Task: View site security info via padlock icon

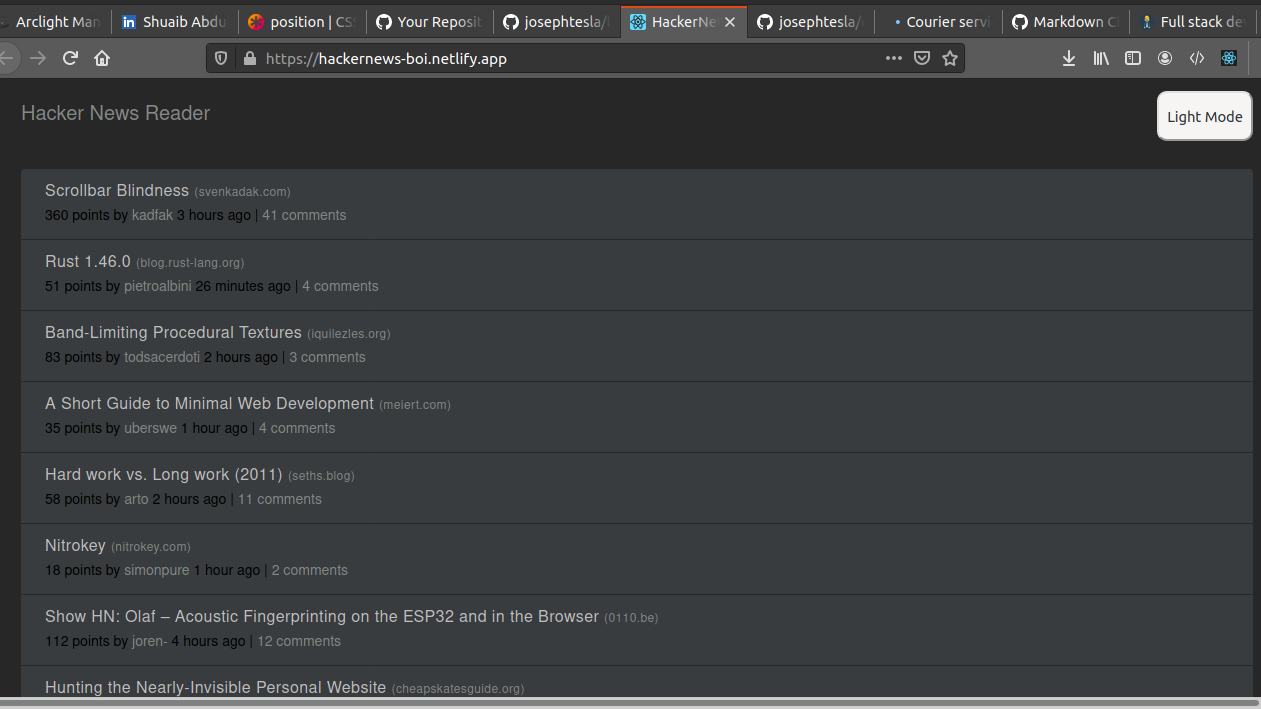Action: [250, 59]
